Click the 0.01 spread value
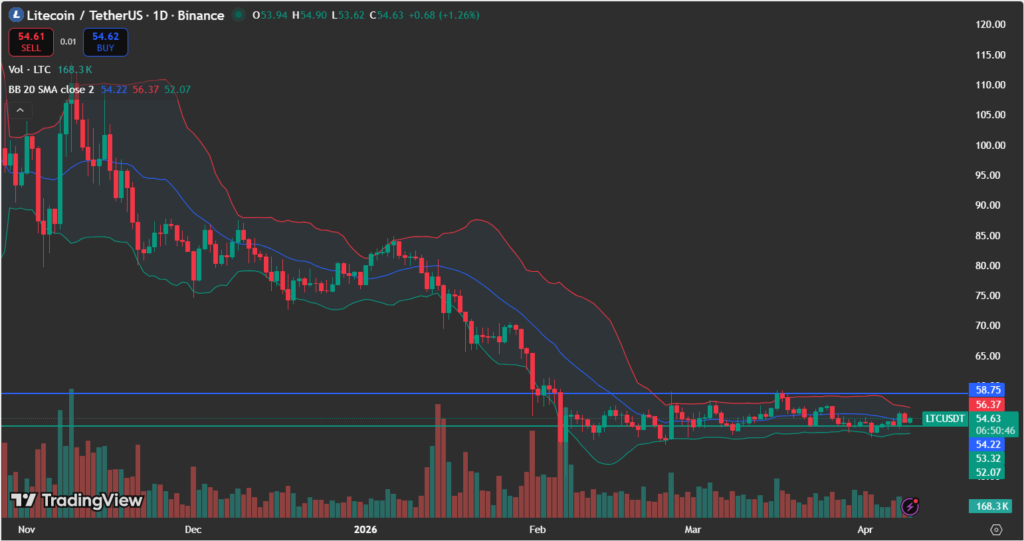This screenshot has width=1024, height=541. click(68, 42)
